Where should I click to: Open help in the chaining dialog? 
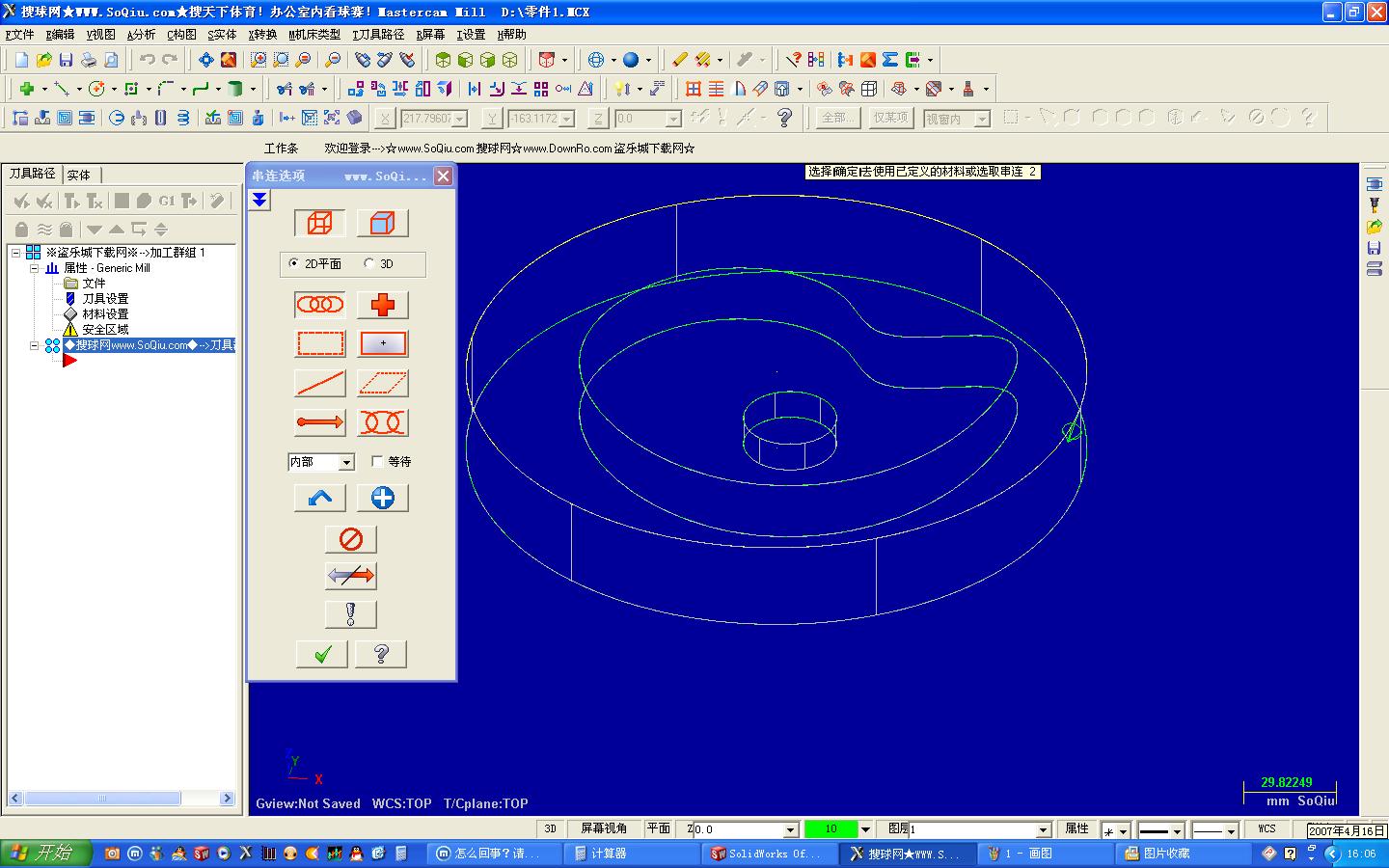pyautogui.click(x=381, y=654)
